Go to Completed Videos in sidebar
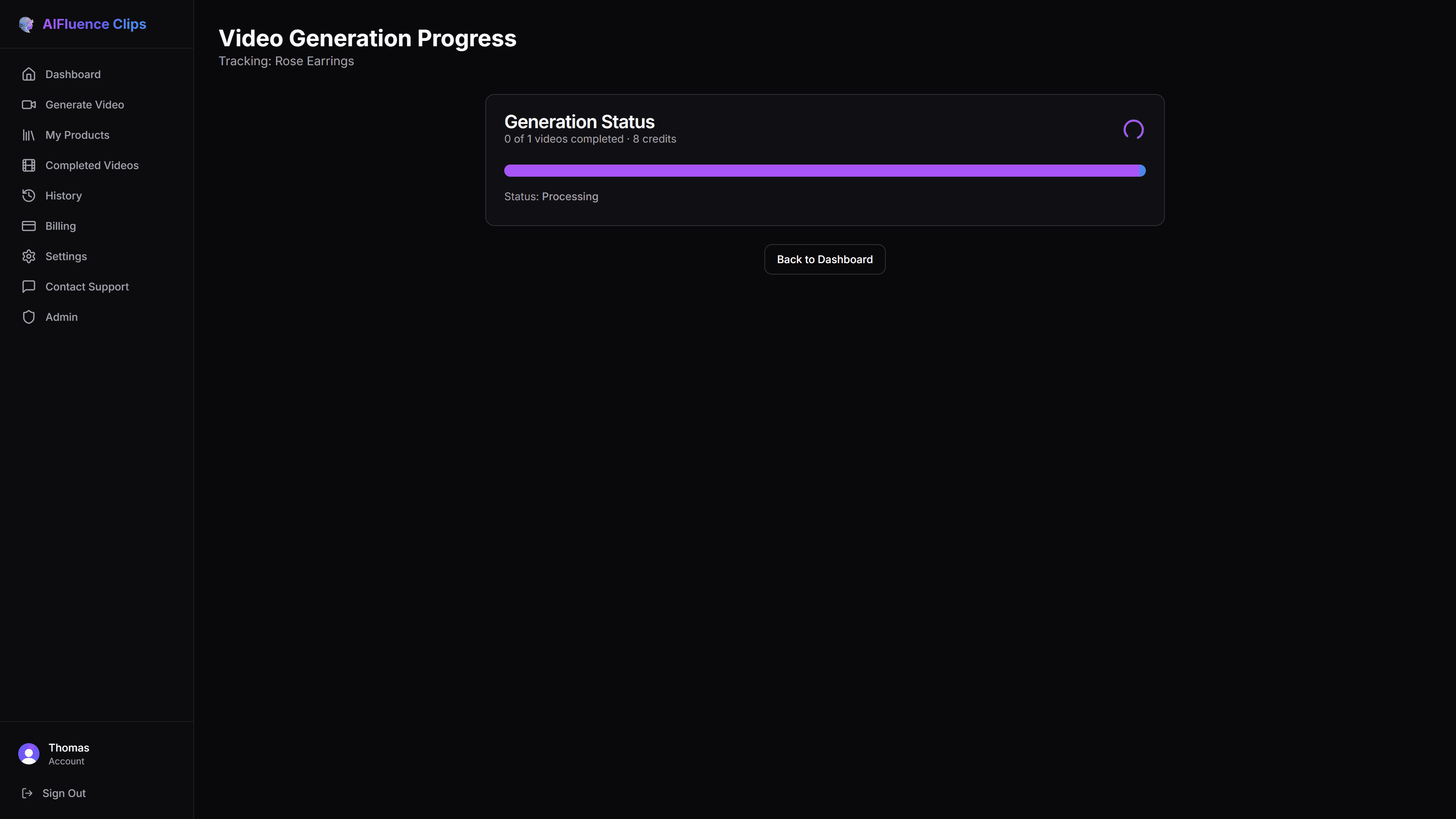This screenshot has height=819, width=1456. pyautogui.click(x=91, y=166)
